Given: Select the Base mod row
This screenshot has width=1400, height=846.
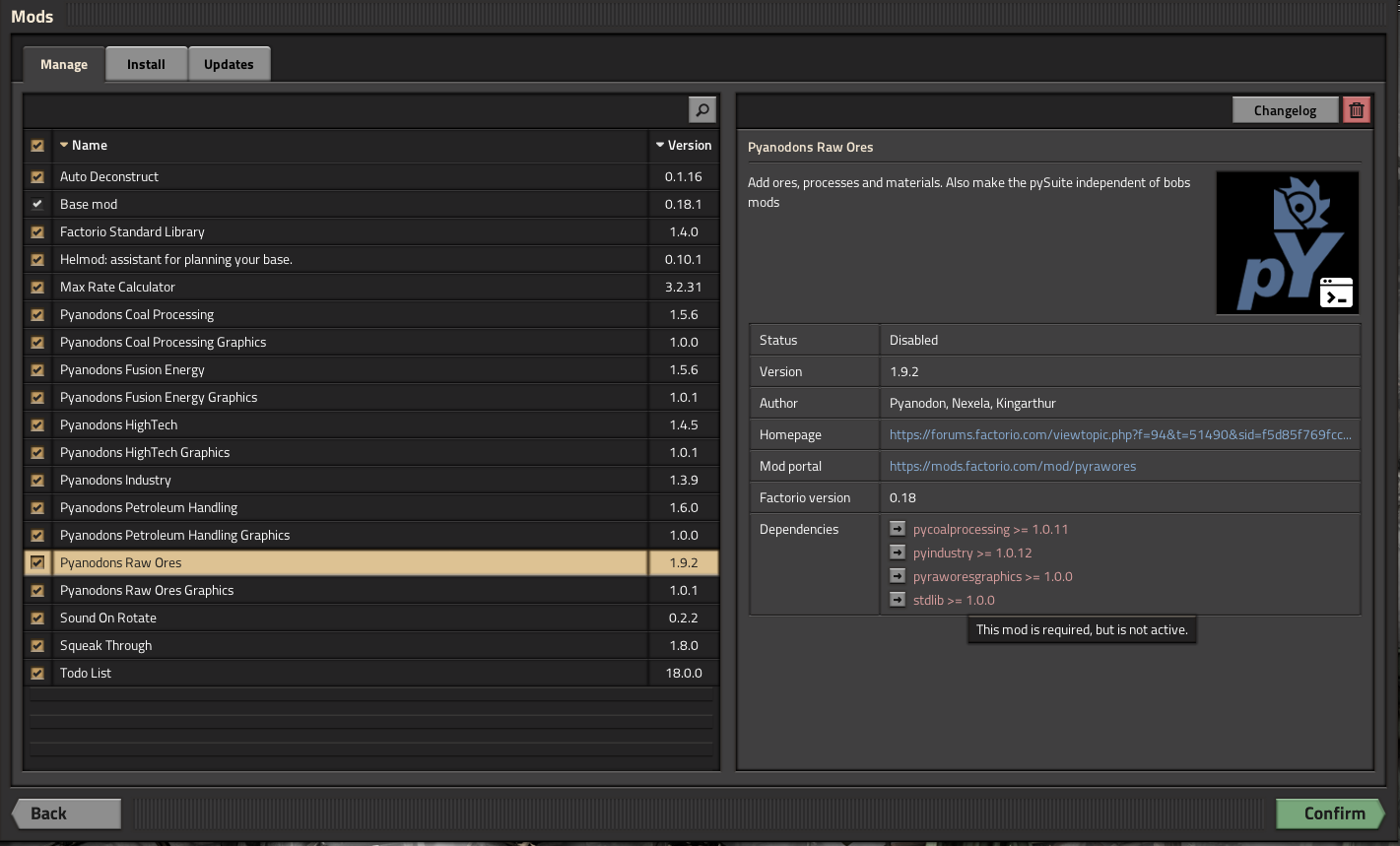Looking at the screenshot, I should coord(371,204).
